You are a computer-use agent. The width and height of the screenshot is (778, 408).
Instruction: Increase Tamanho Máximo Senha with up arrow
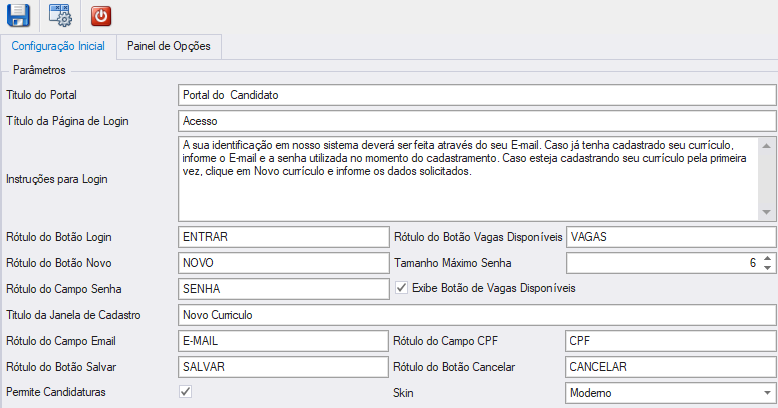click(768, 259)
